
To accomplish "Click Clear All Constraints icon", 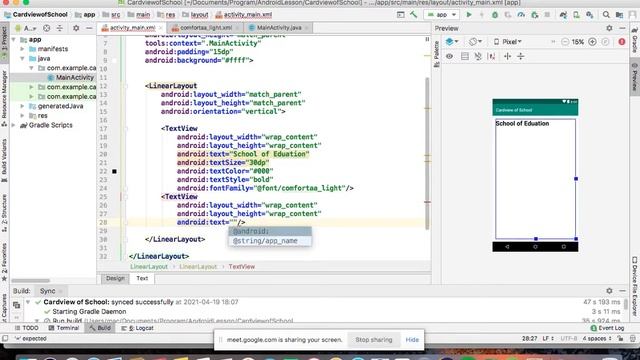I will (478, 56).
